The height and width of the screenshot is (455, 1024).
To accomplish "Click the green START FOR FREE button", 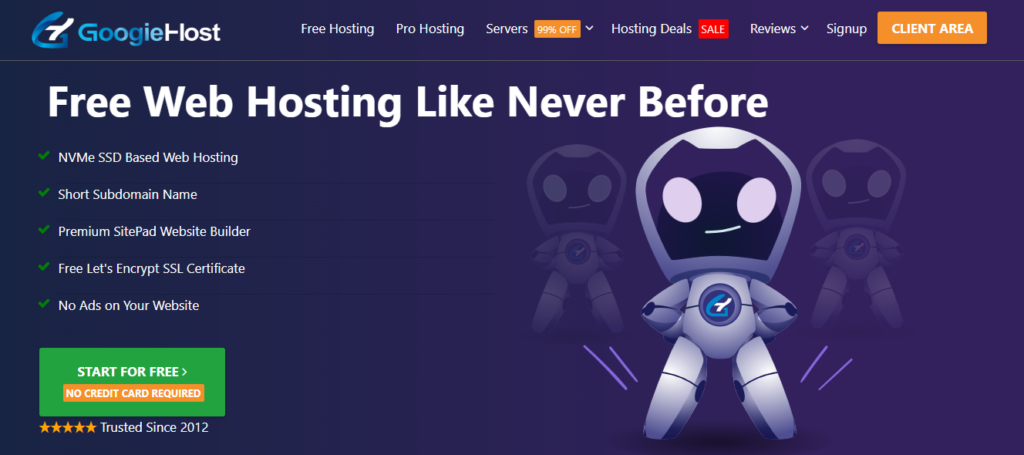I will [x=132, y=382].
